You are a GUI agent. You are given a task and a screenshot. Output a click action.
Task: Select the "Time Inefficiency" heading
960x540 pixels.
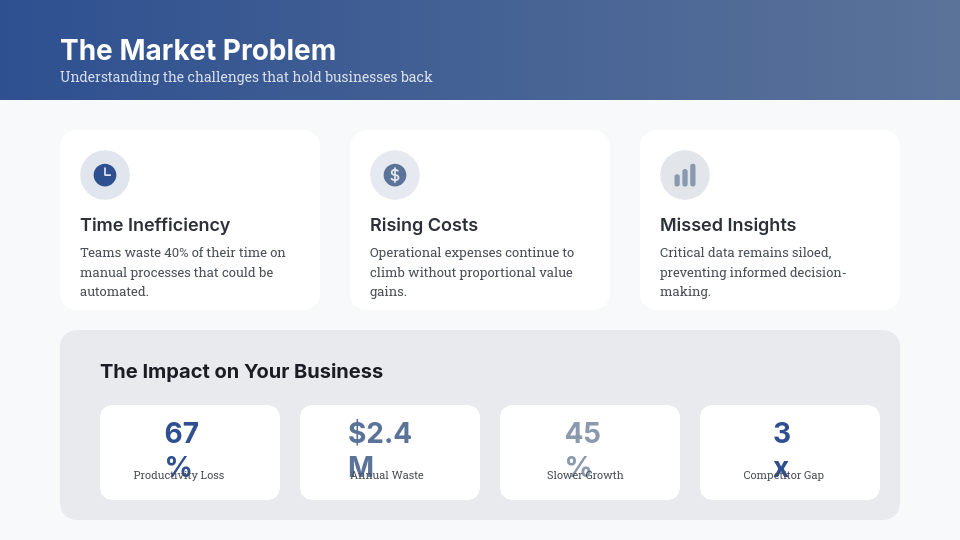coord(155,225)
